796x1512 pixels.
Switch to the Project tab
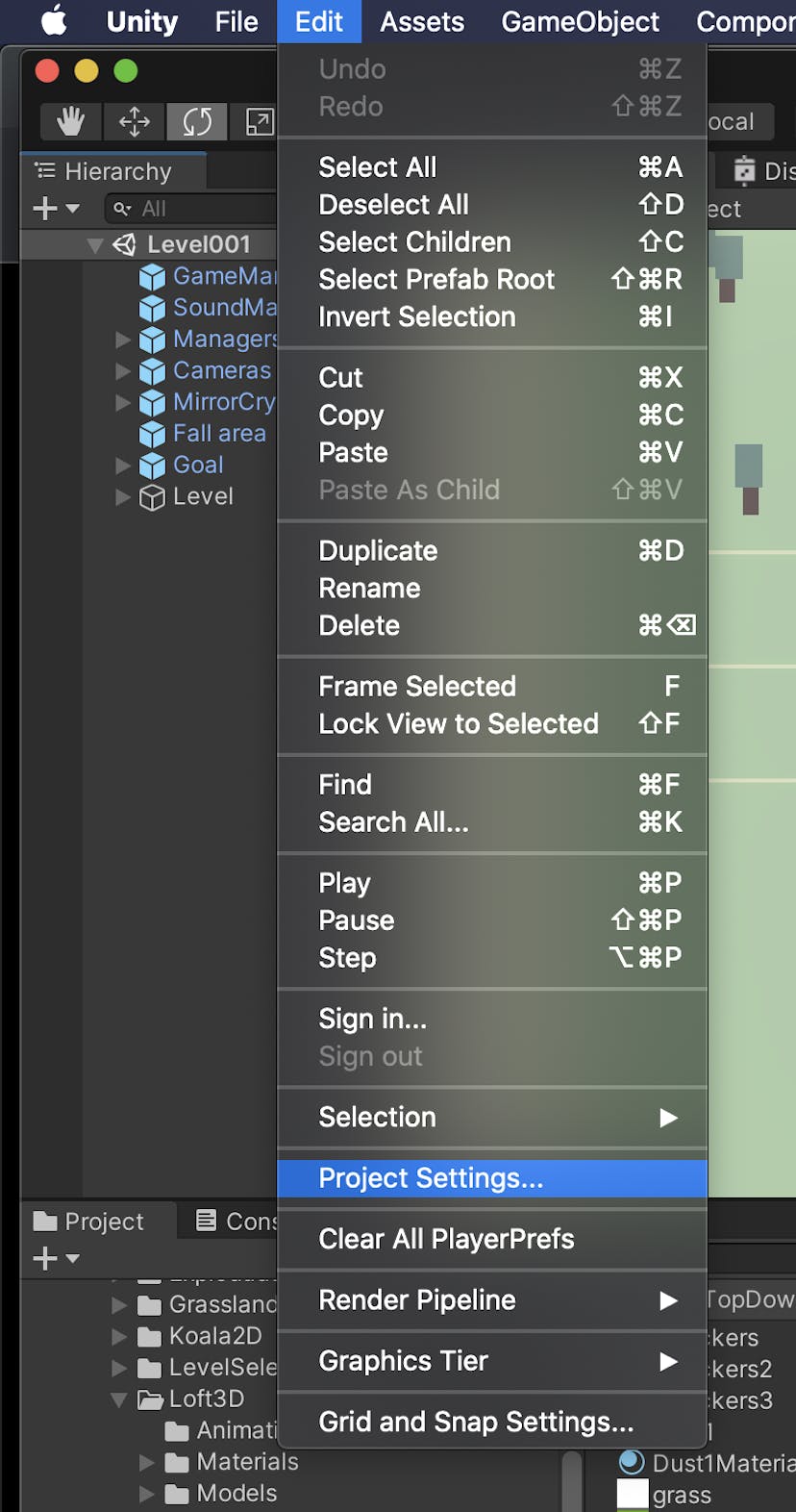(89, 1222)
